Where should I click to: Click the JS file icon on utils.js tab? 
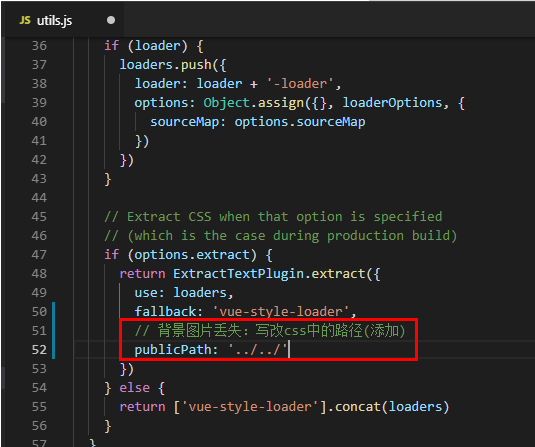(x=25, y=20)
